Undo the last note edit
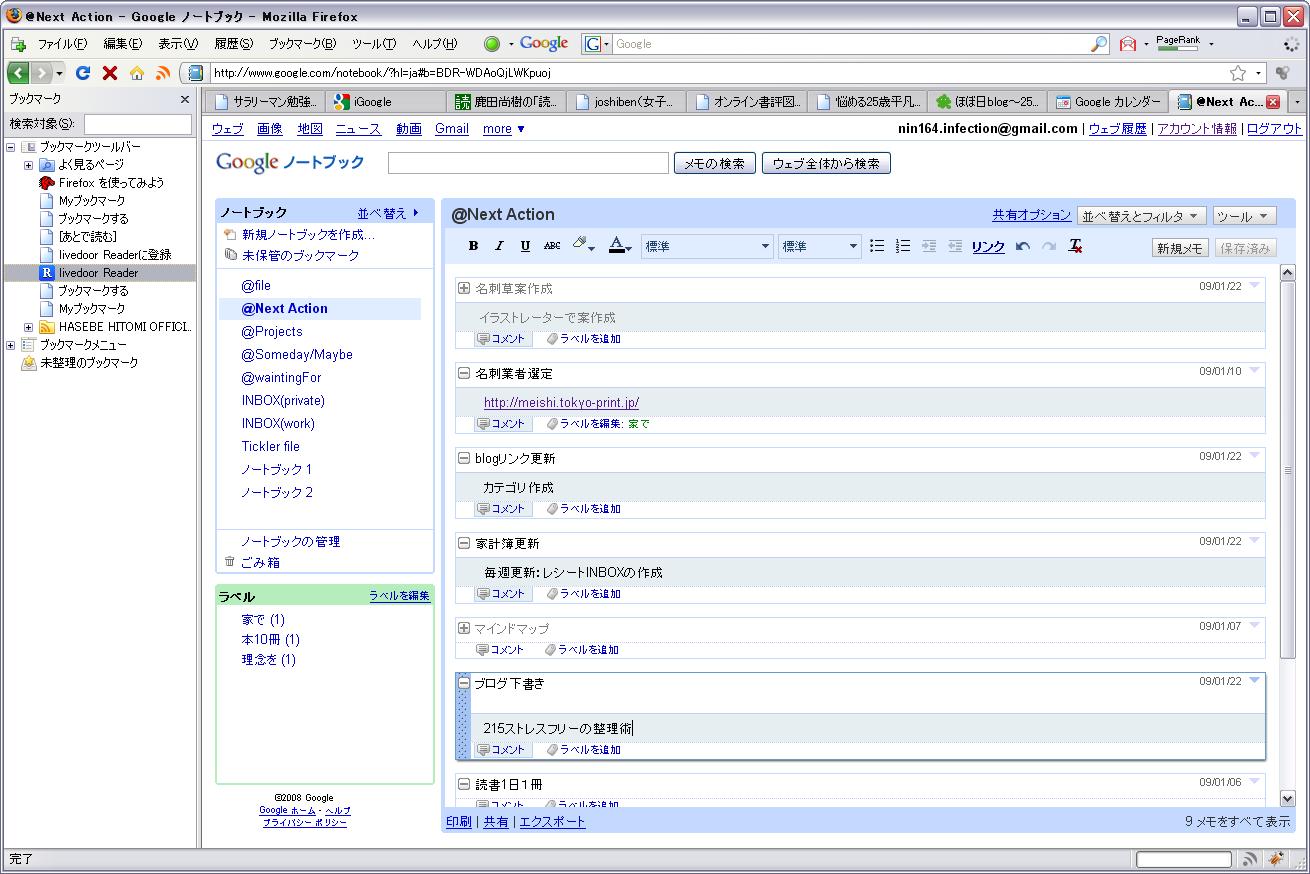This screenshot has height=874, width=1310. (1023, 246)
